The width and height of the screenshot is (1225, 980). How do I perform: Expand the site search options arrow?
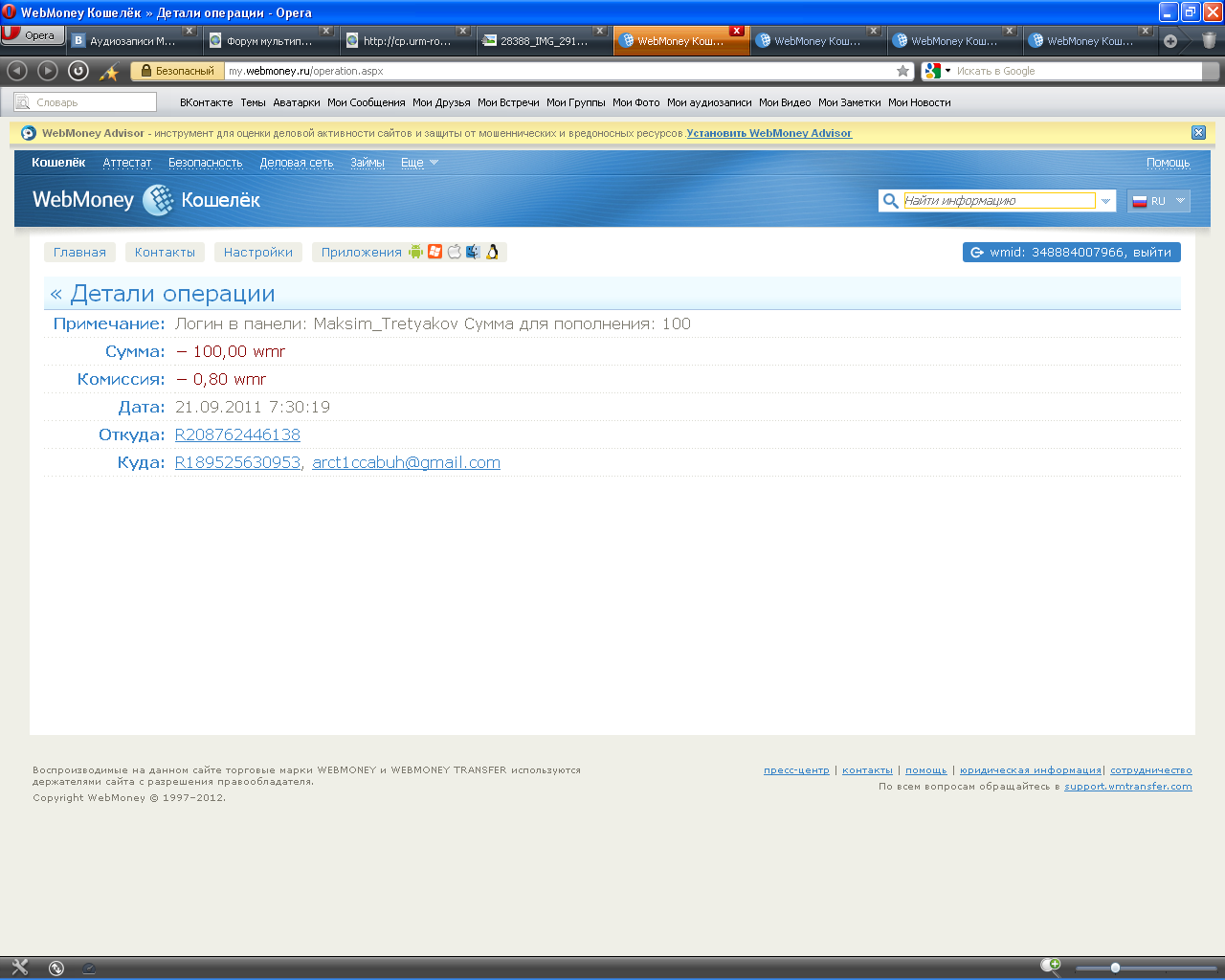(1106, 201)
